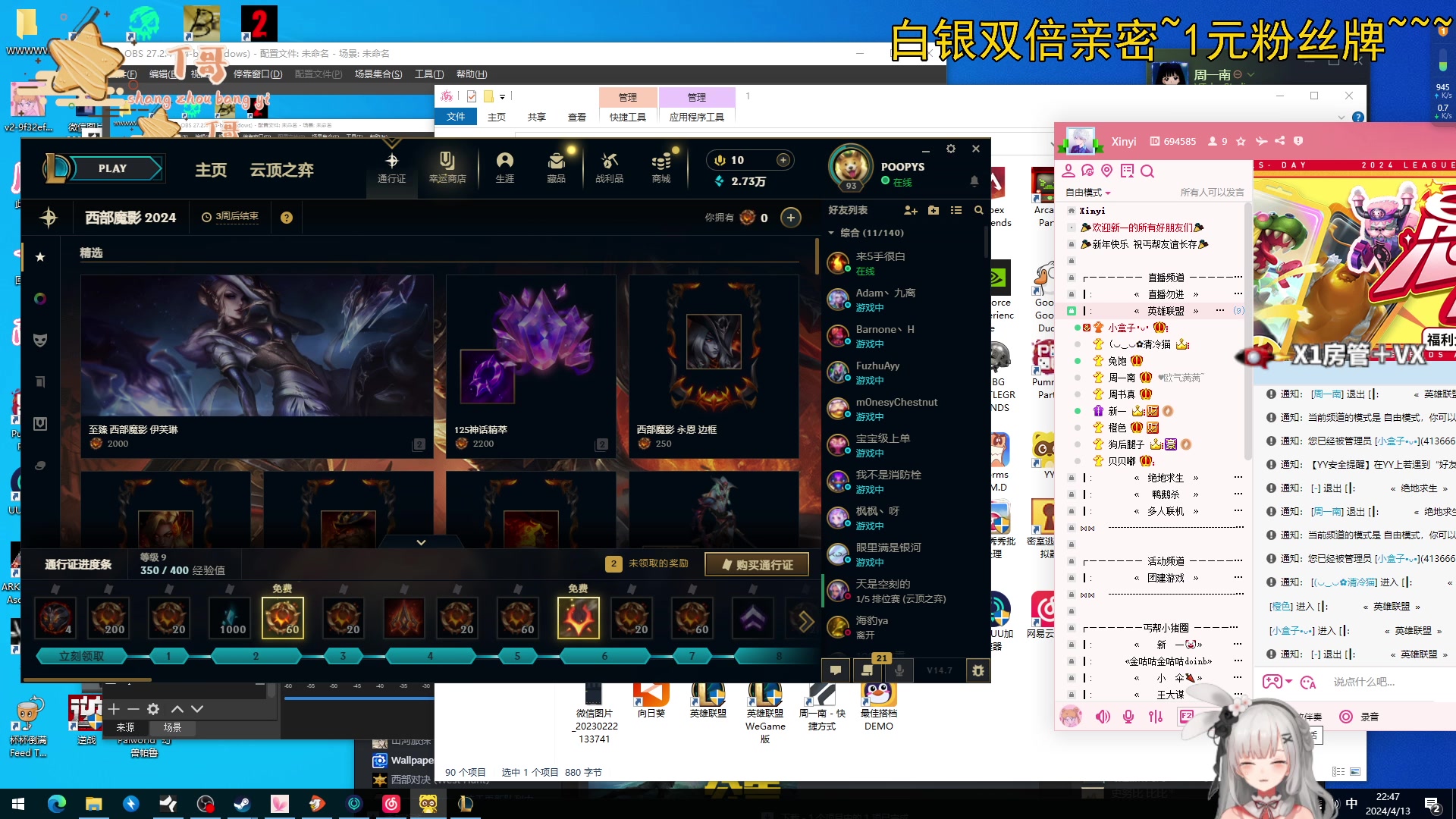Open the chat bubble icon below friends list
This screenshot has height=819, width=1456.
coord(835,670)
